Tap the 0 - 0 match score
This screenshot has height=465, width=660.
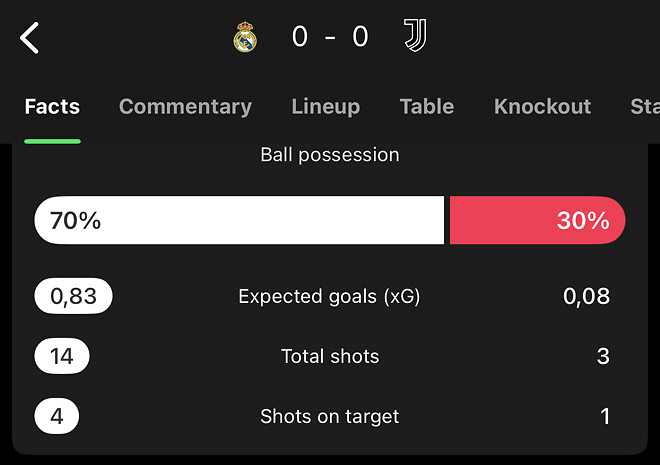click(x=330, y=38)
